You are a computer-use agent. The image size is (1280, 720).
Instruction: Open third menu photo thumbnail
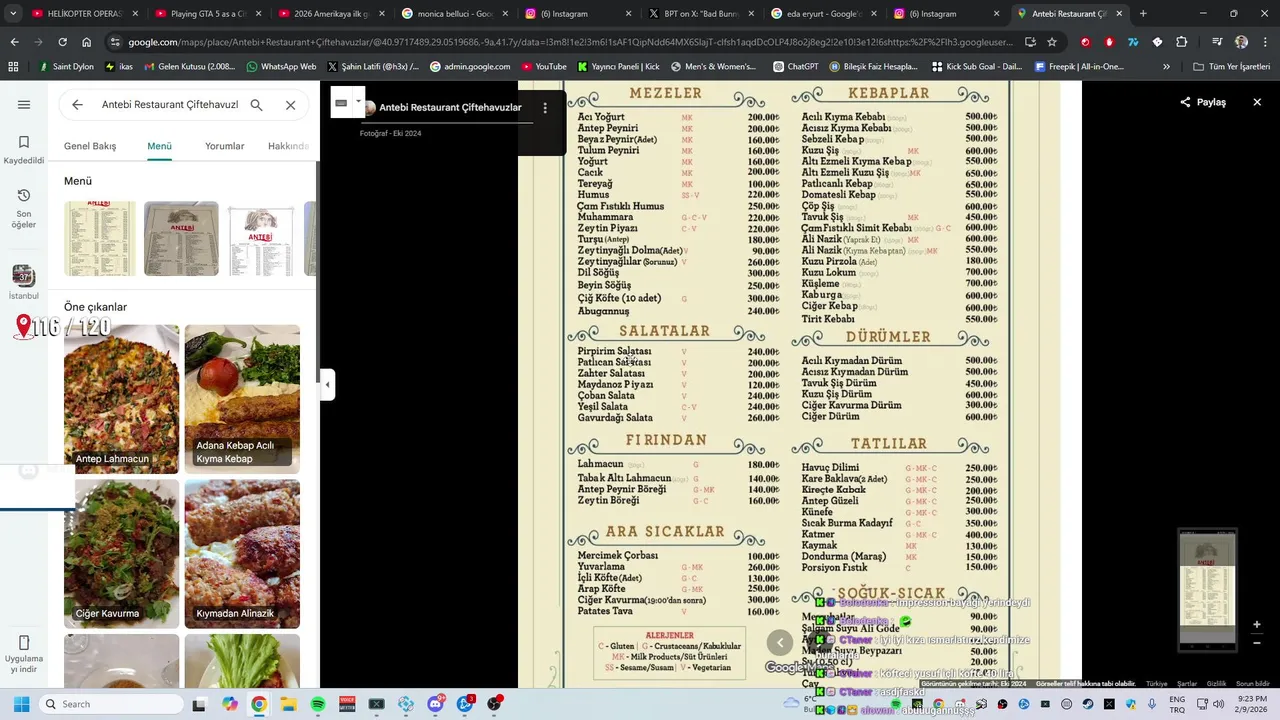coord(260,238)
